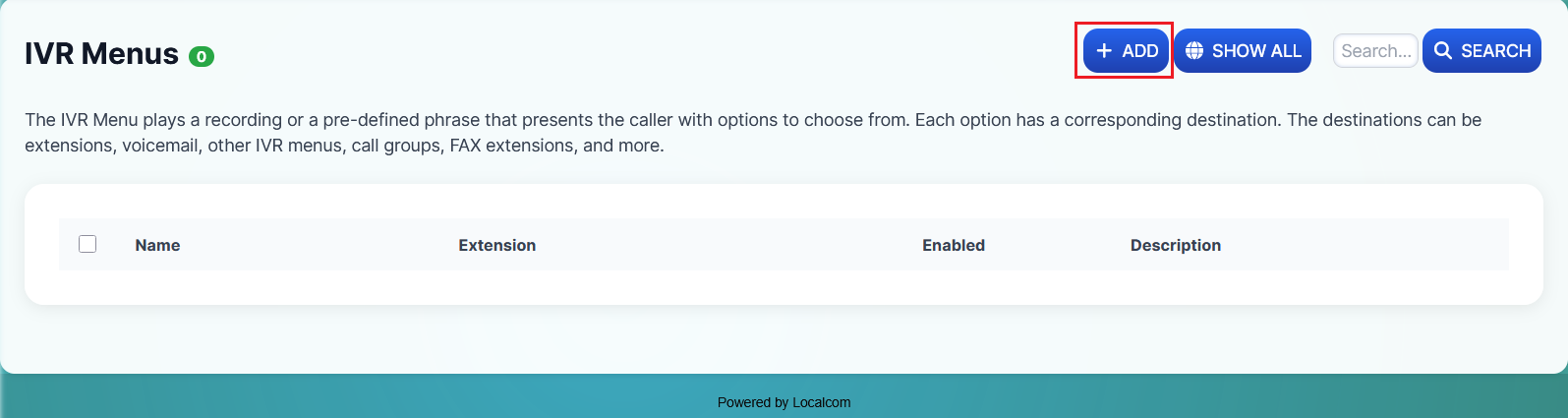Click the Powered by Localcom footer text
This screenshot has width=1568, height=418.
pos(784,402)
